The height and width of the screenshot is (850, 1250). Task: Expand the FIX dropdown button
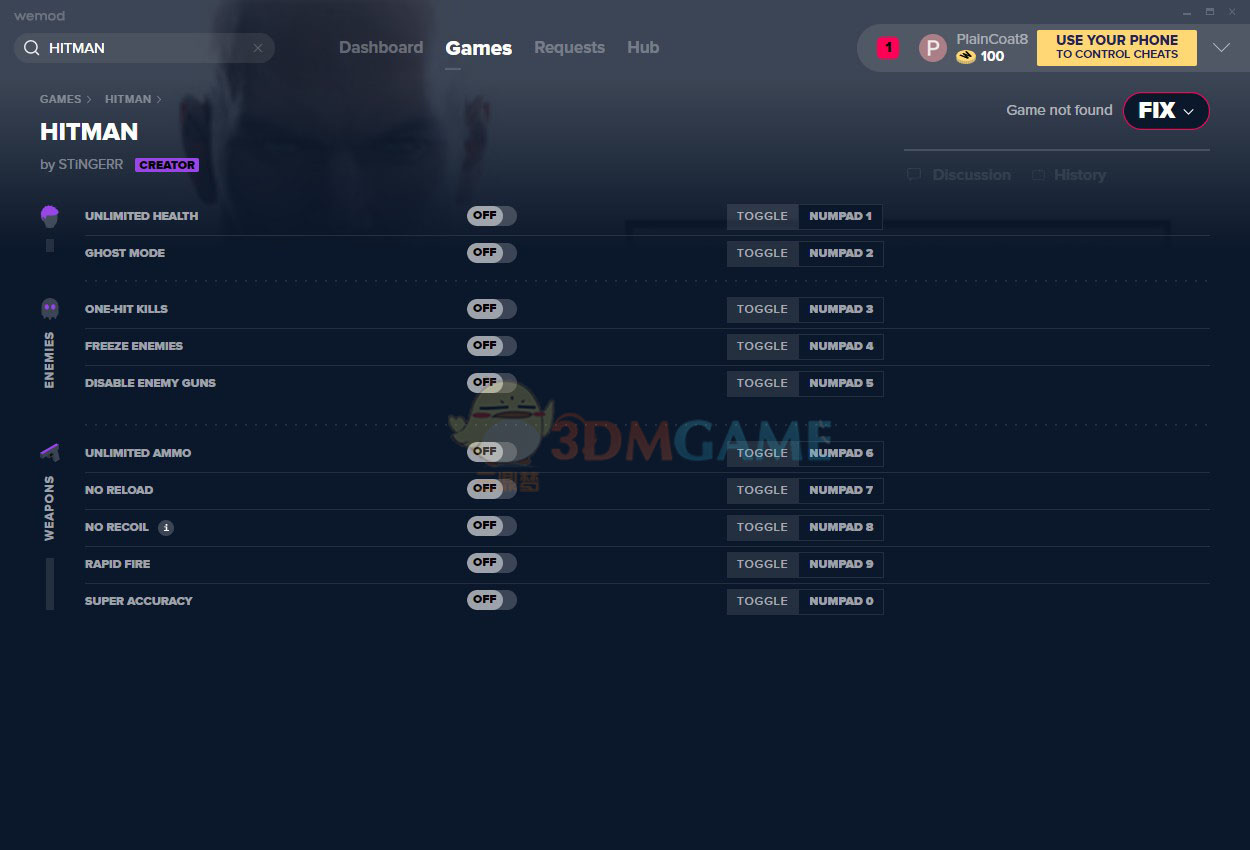(1166, 111)
